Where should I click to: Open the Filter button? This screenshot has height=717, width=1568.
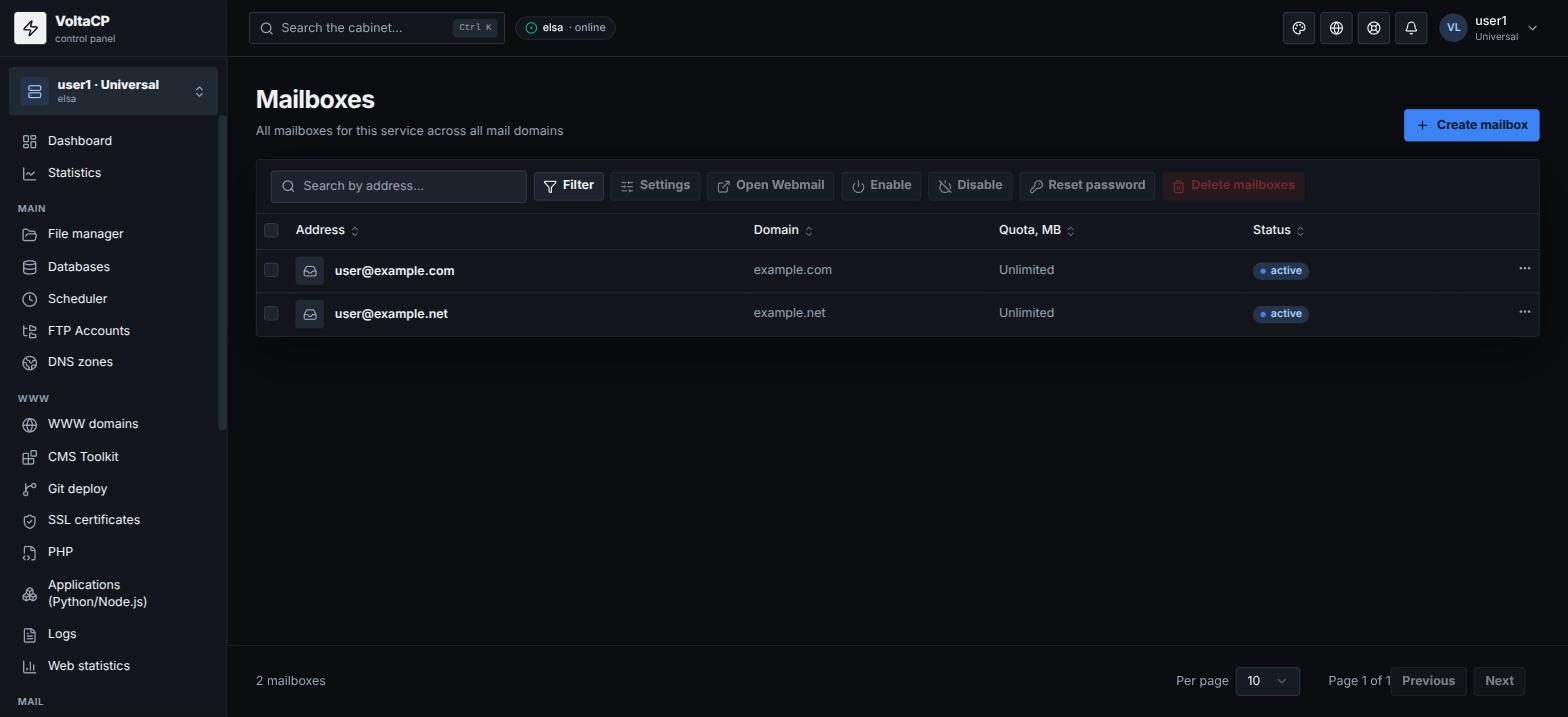point(568,186)
